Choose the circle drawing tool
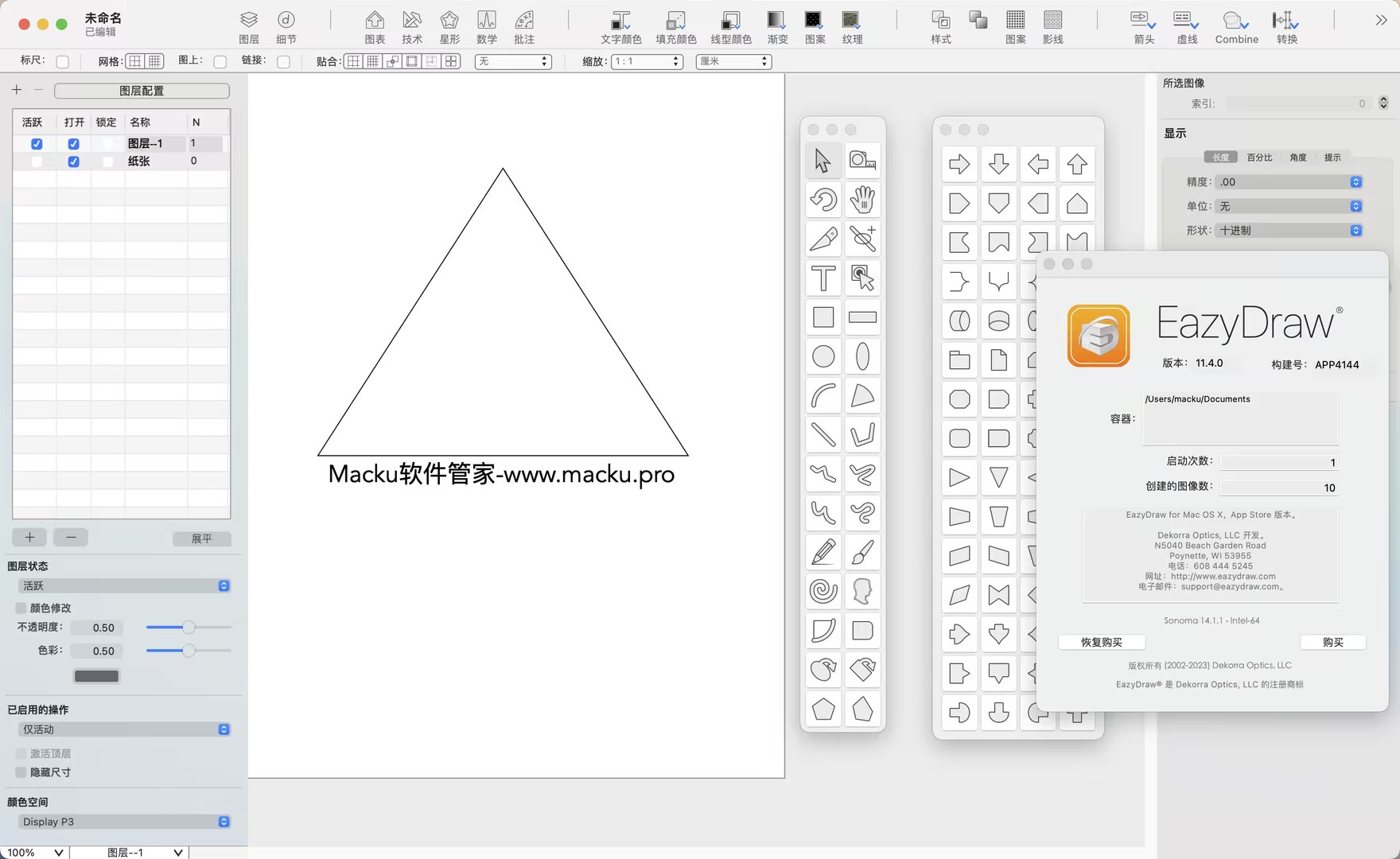Image resolution: width=1400 pixels, height=859 pixels. coord(822,356)
